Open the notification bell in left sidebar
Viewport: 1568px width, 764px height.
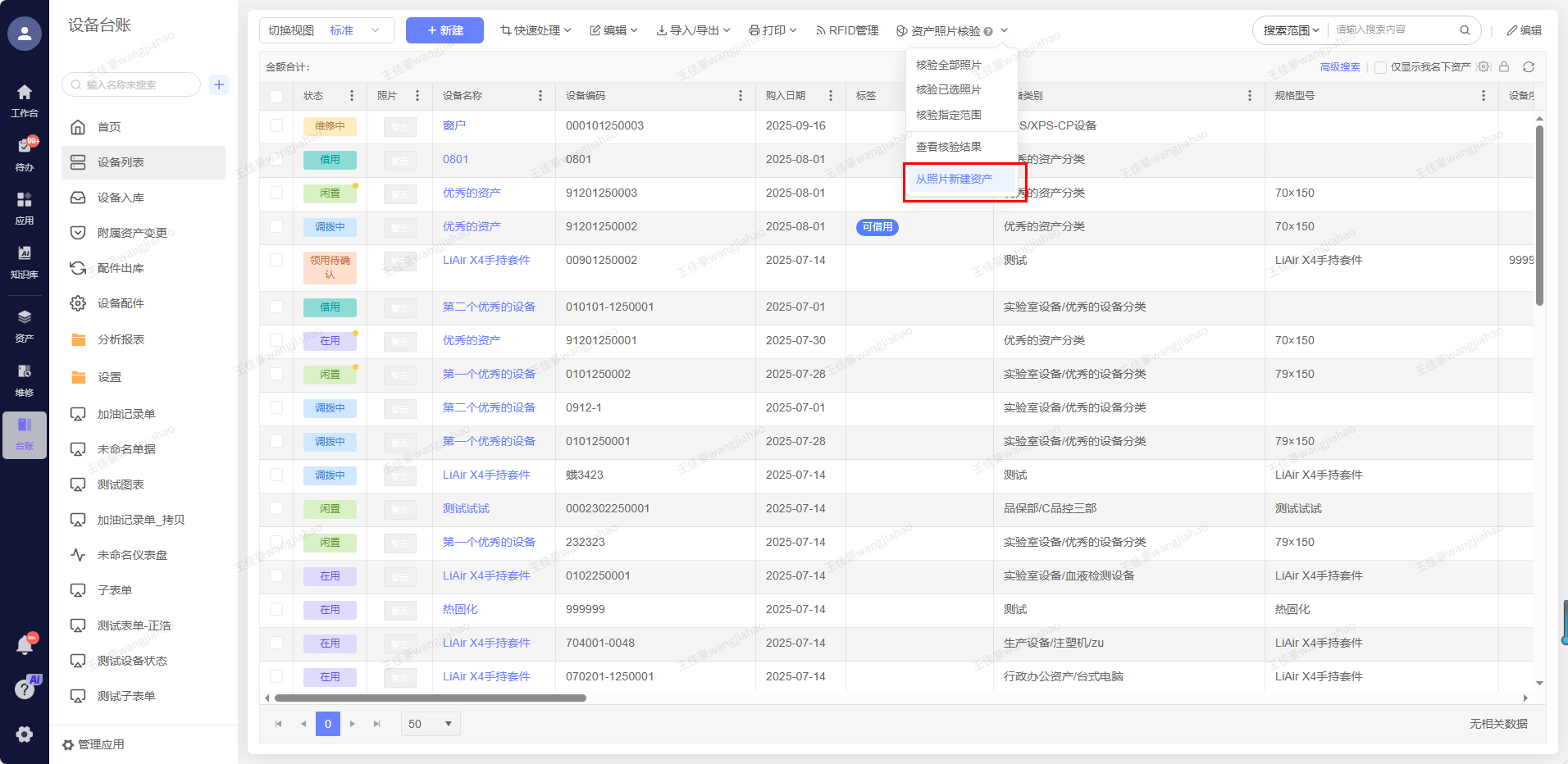coord(25,645)
